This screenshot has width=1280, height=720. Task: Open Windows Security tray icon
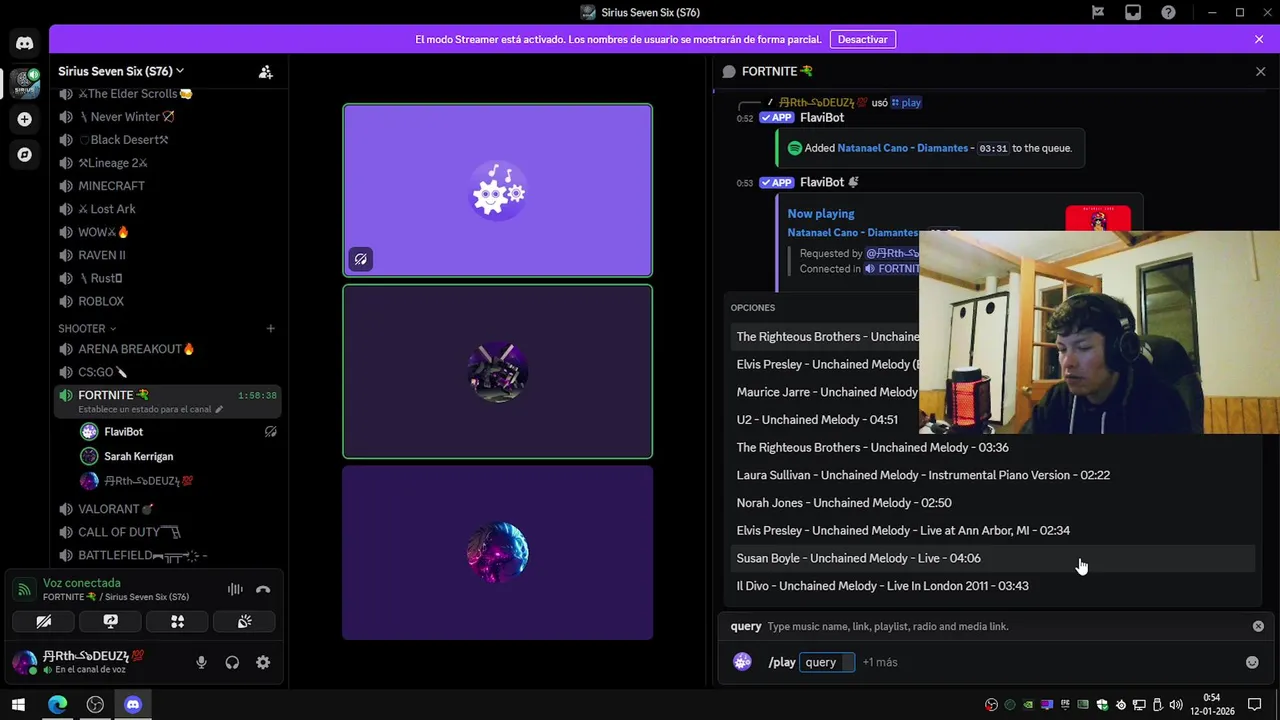click(1102, 705)
